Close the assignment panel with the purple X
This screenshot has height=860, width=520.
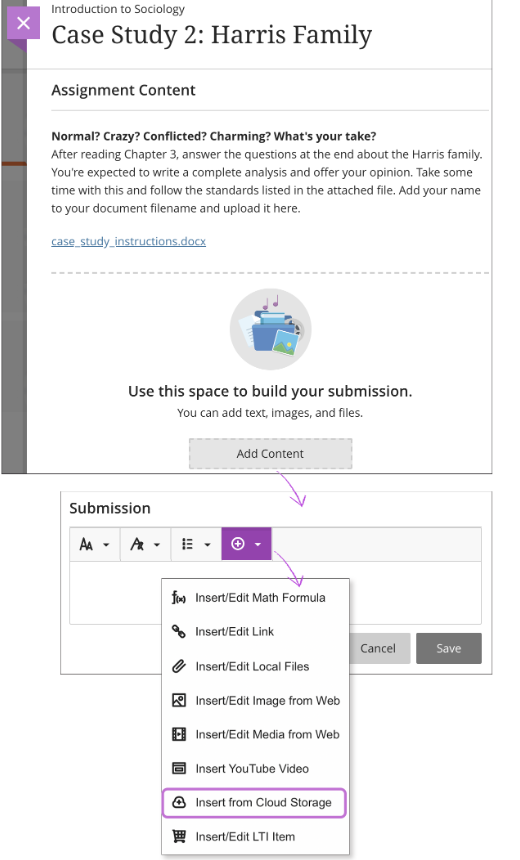pyautogui.click(x=23, y=23)
